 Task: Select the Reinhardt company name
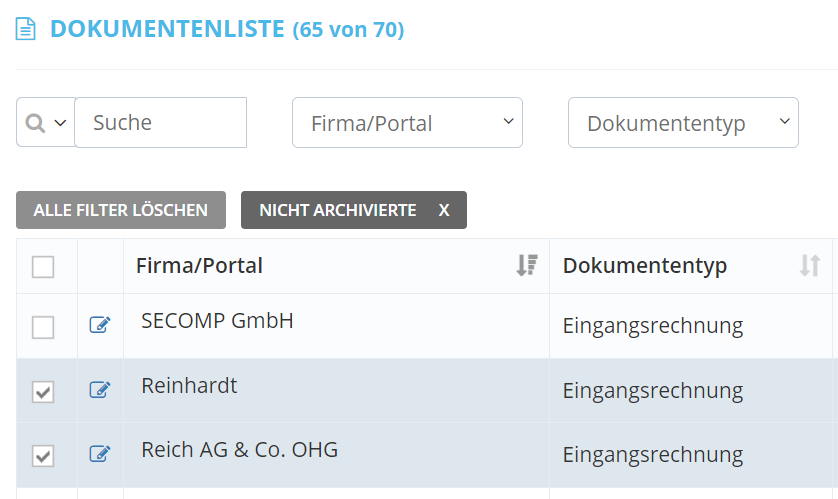[189, 386]
